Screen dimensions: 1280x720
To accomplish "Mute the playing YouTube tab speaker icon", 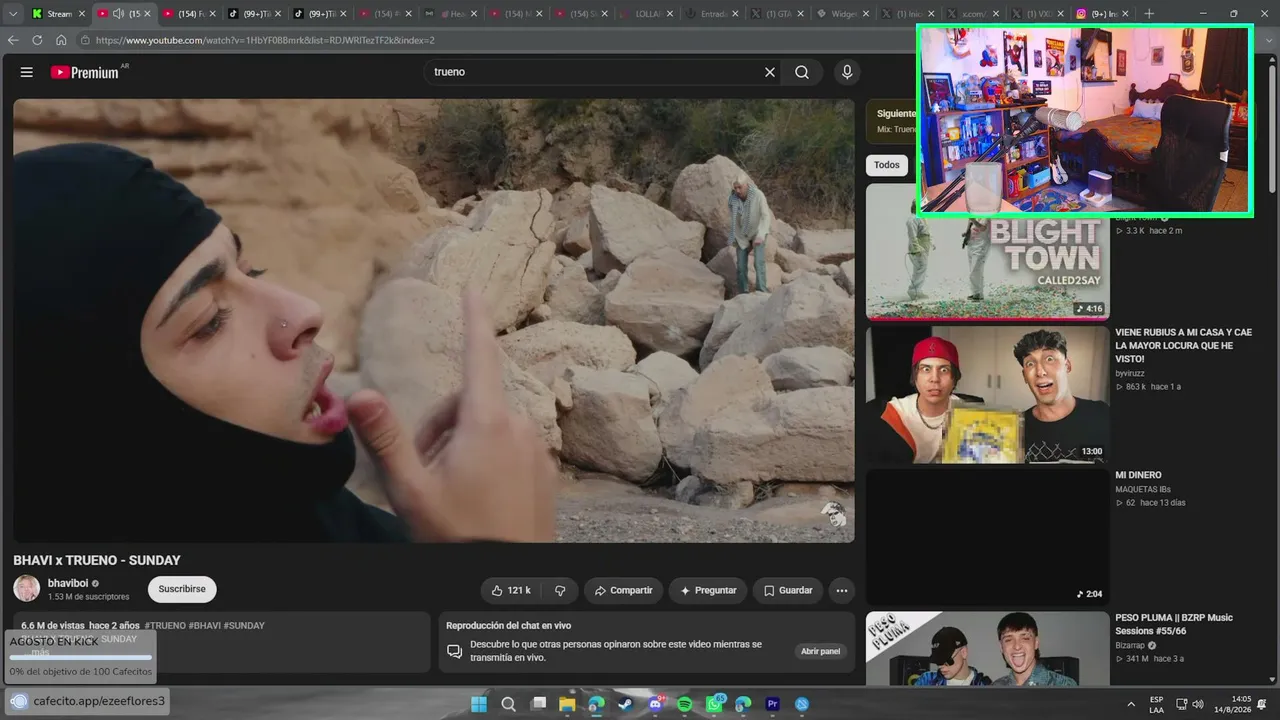I will pos(118,14).
